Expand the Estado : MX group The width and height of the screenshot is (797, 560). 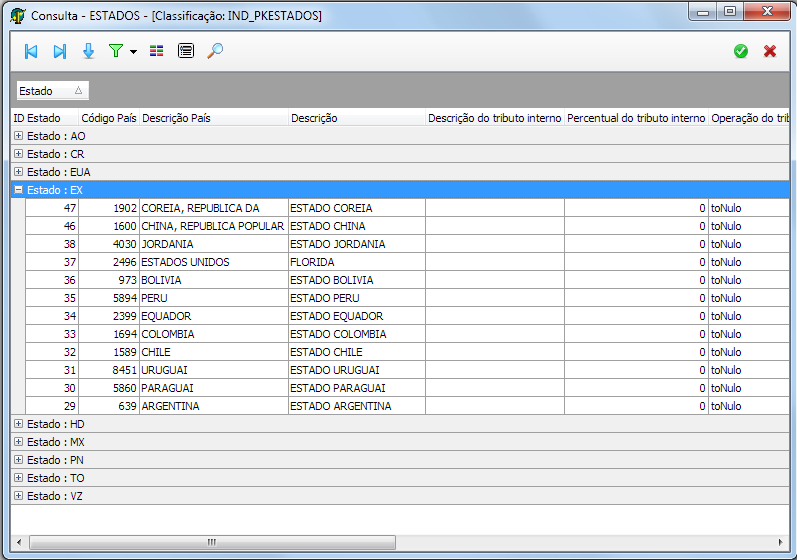(18, 442)
